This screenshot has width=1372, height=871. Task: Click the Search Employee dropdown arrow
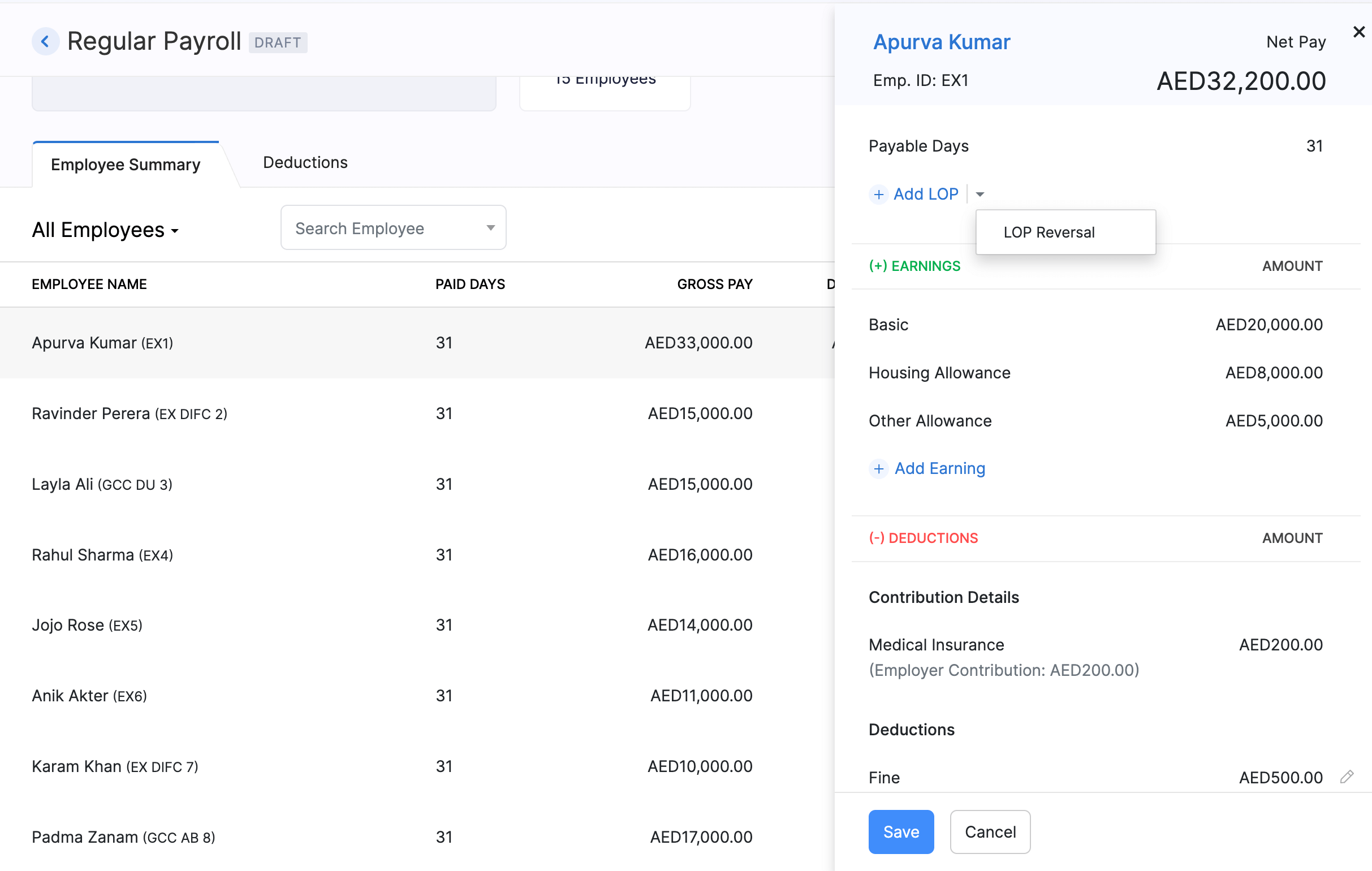coord(490,228)
